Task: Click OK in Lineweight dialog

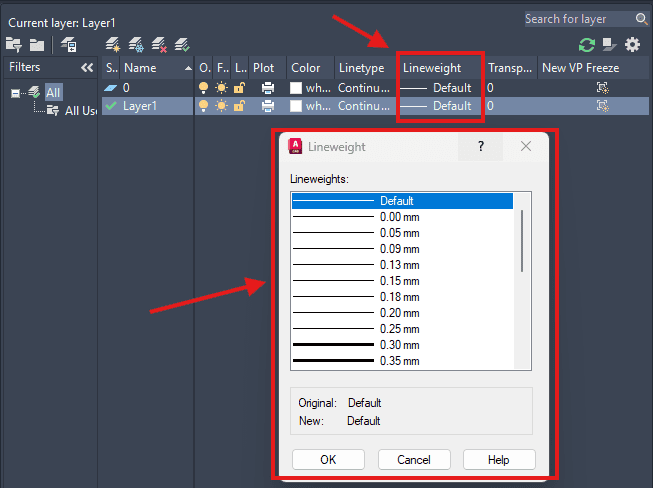Action: click(x=328, y=460)
